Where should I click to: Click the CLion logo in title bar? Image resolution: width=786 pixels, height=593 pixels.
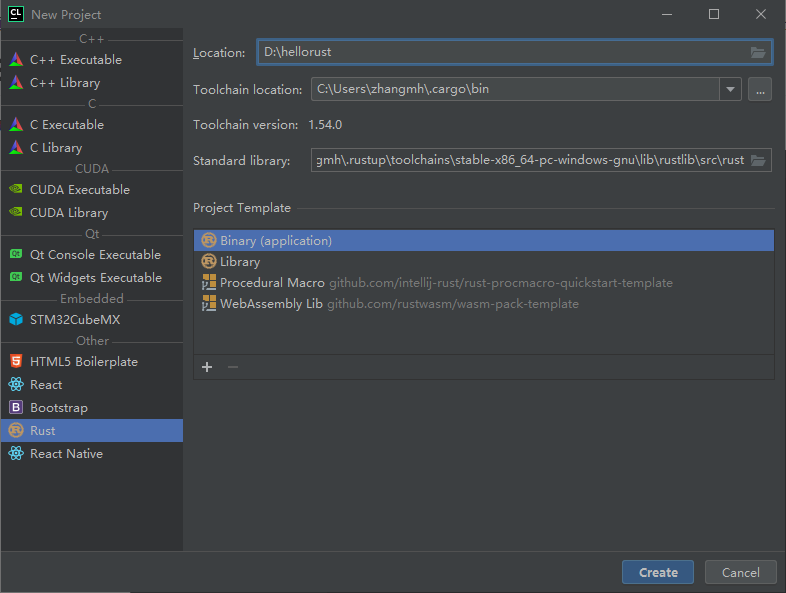[x=16, y=14]
